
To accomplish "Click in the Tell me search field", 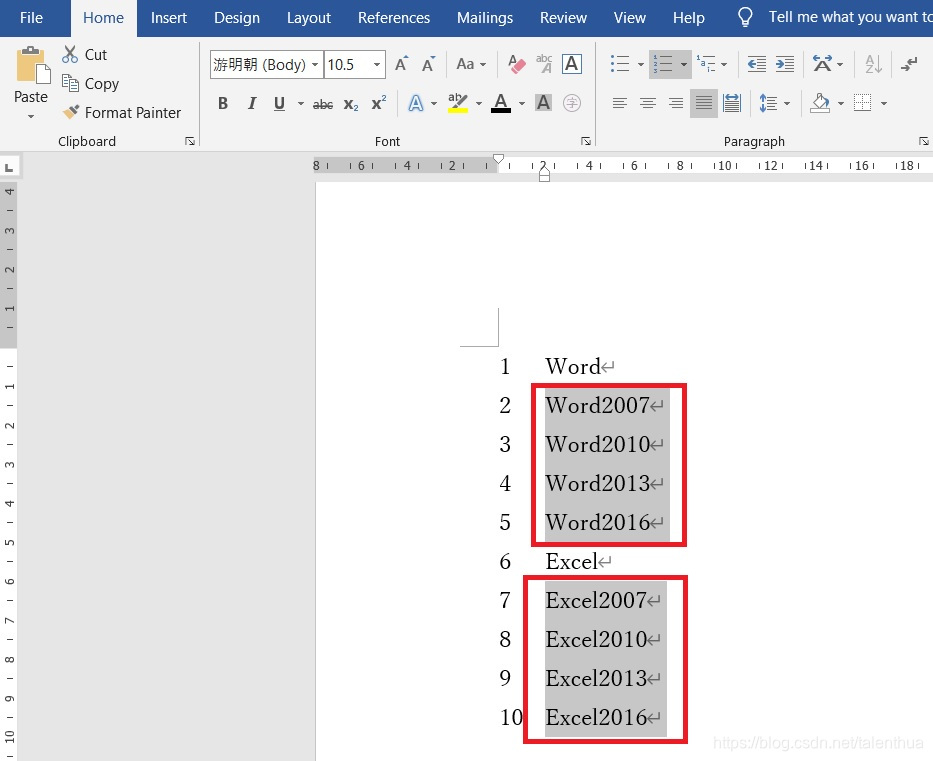I will tap(850, 17).
